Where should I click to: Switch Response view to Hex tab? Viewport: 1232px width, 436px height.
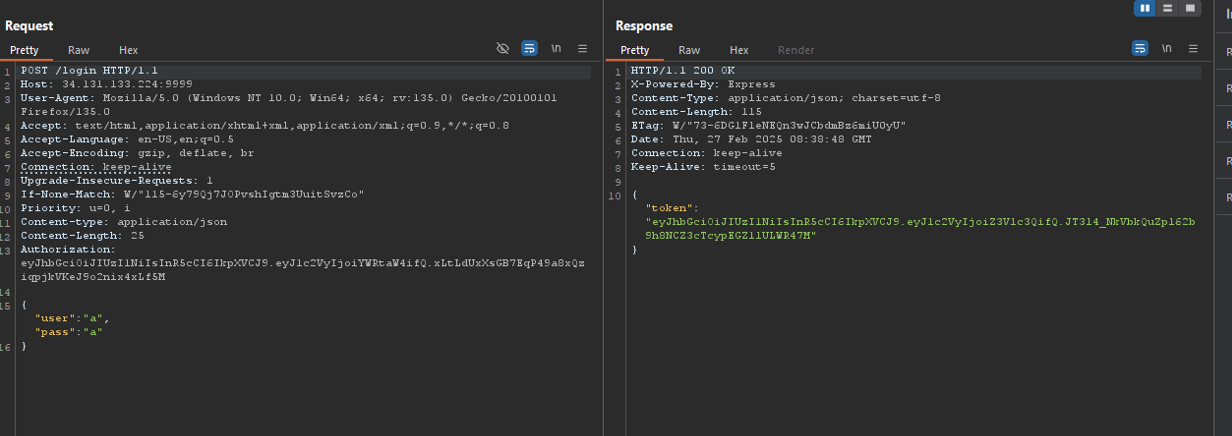738,50
